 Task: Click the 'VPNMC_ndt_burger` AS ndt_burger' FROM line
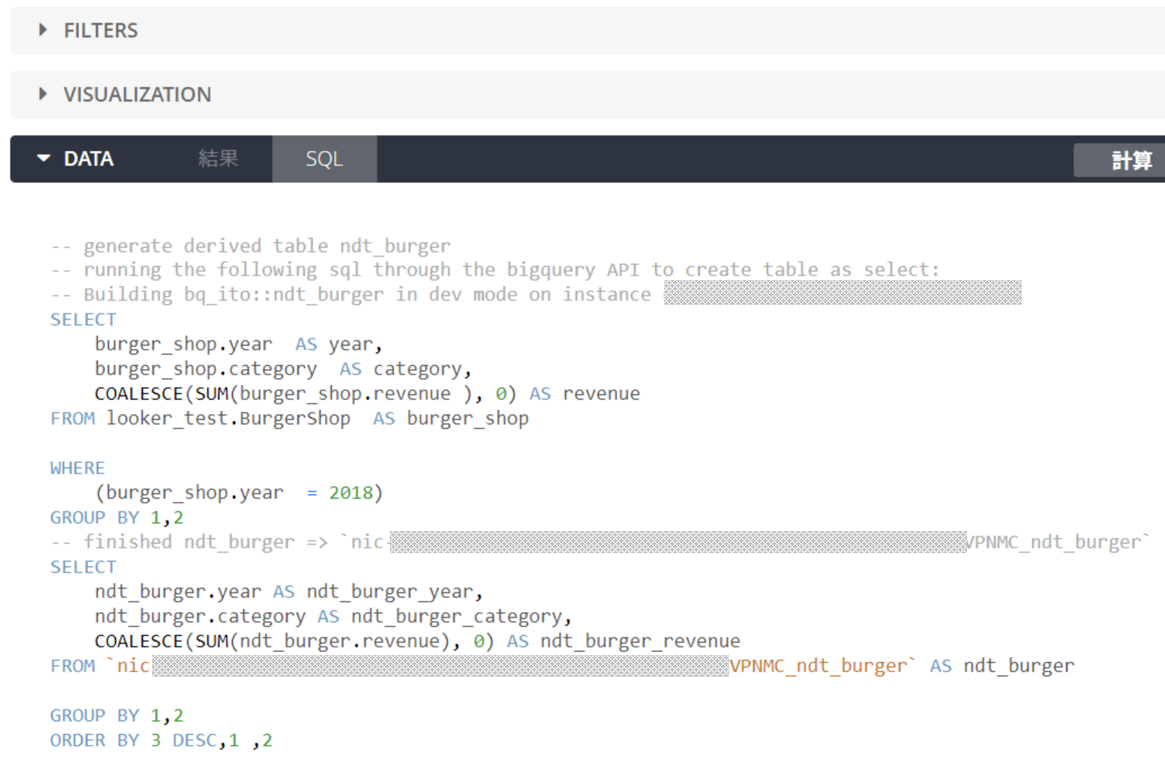[x=562, y=666]
